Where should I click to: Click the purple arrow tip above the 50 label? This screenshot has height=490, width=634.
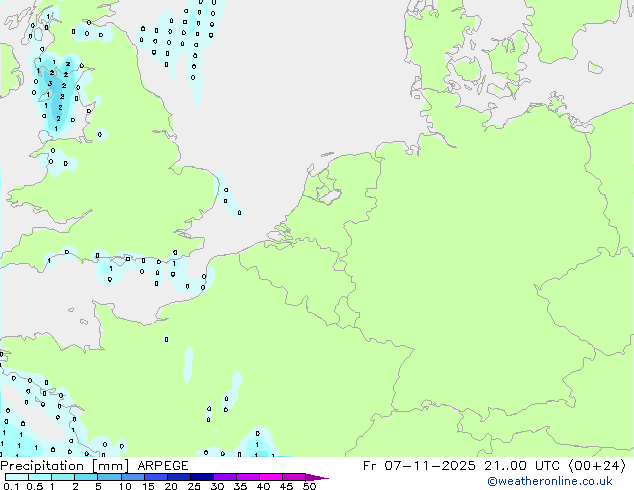[x=317, y=478]
